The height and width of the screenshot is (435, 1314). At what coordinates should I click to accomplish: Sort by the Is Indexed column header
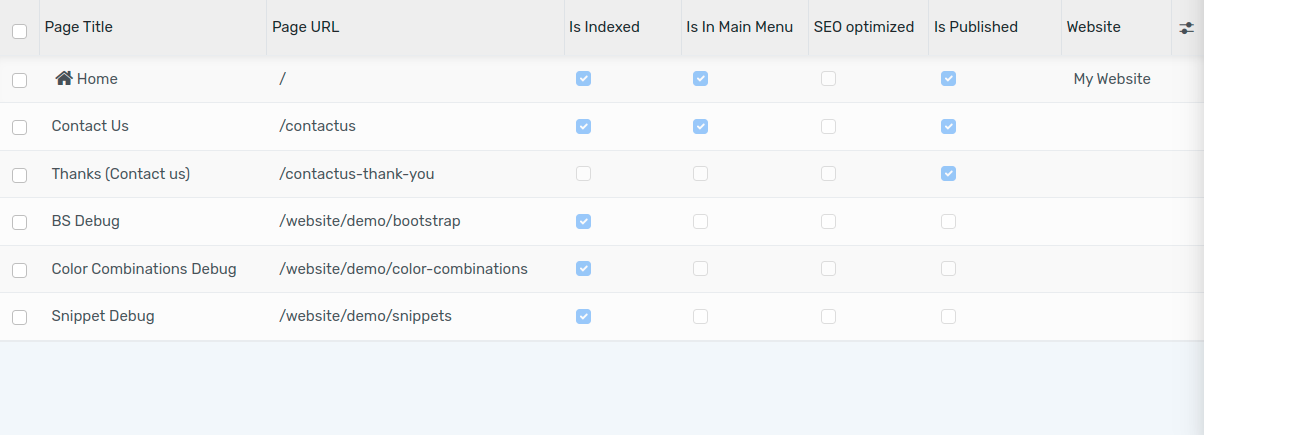[604, 27]
